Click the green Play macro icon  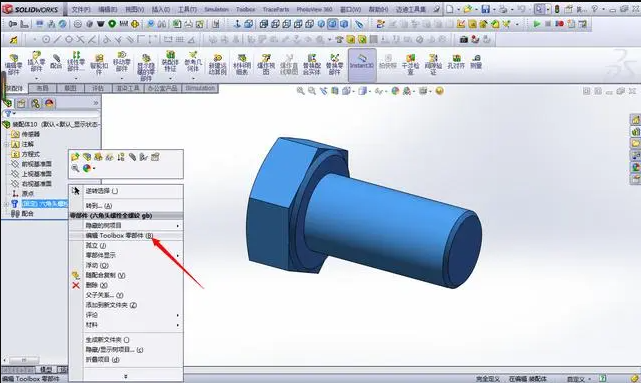(x=537, y=24)
